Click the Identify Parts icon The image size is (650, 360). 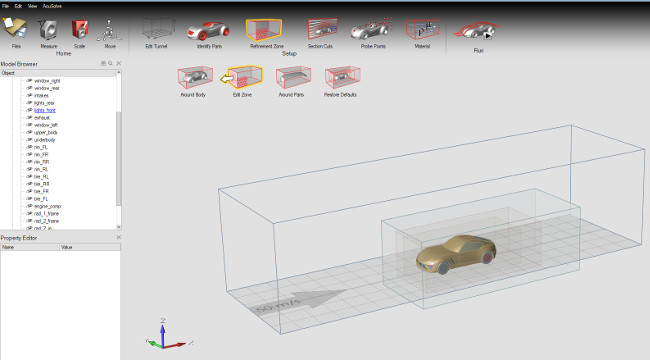(x=209, y=30)
